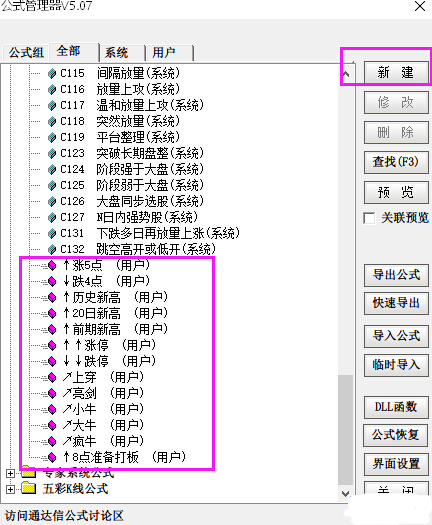This screenshot has width=432, height=525.
Task: Select the magenta icon for ↑8点准备打板
Action: click(x=52, y=457)
